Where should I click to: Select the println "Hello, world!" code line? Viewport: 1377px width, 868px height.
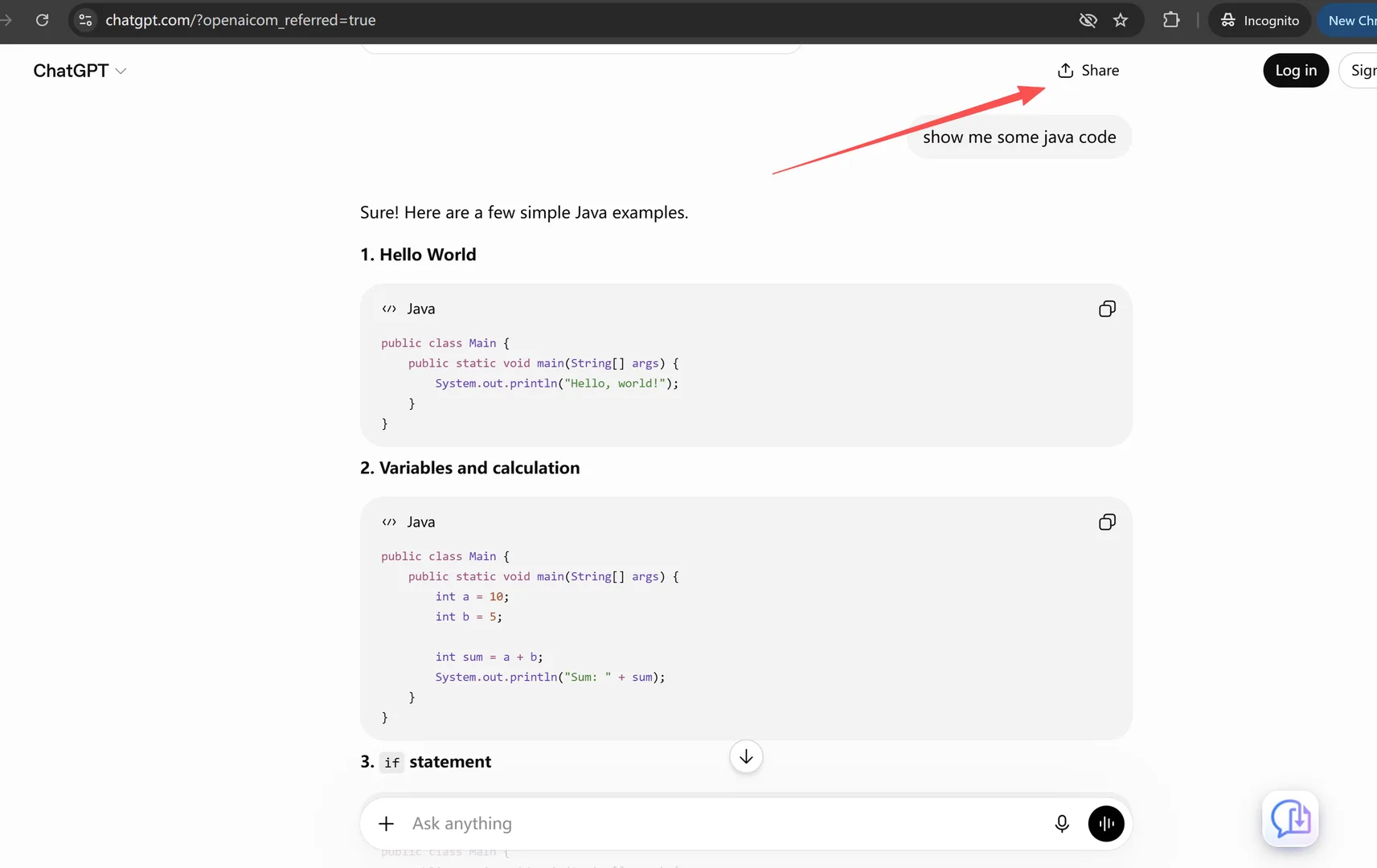tap(556, 383)
